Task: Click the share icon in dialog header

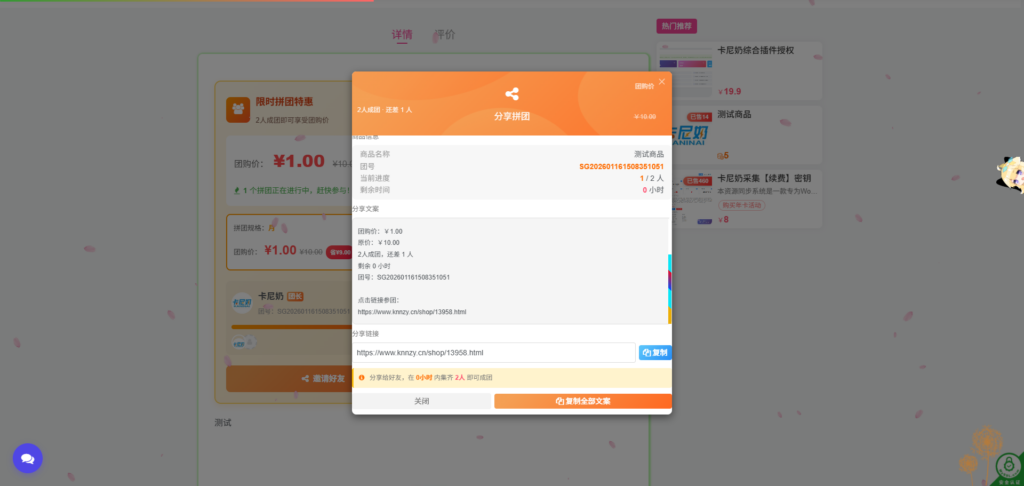Action: [512, 93]
